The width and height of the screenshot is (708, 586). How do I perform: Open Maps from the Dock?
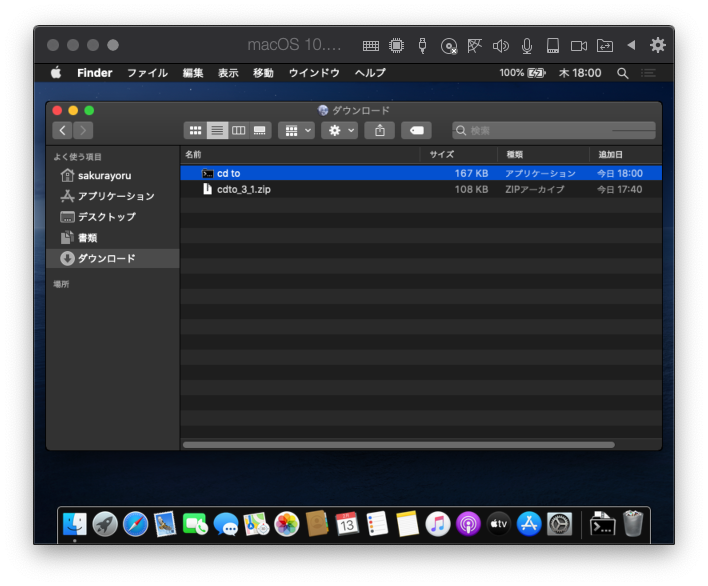pos(256,524)
